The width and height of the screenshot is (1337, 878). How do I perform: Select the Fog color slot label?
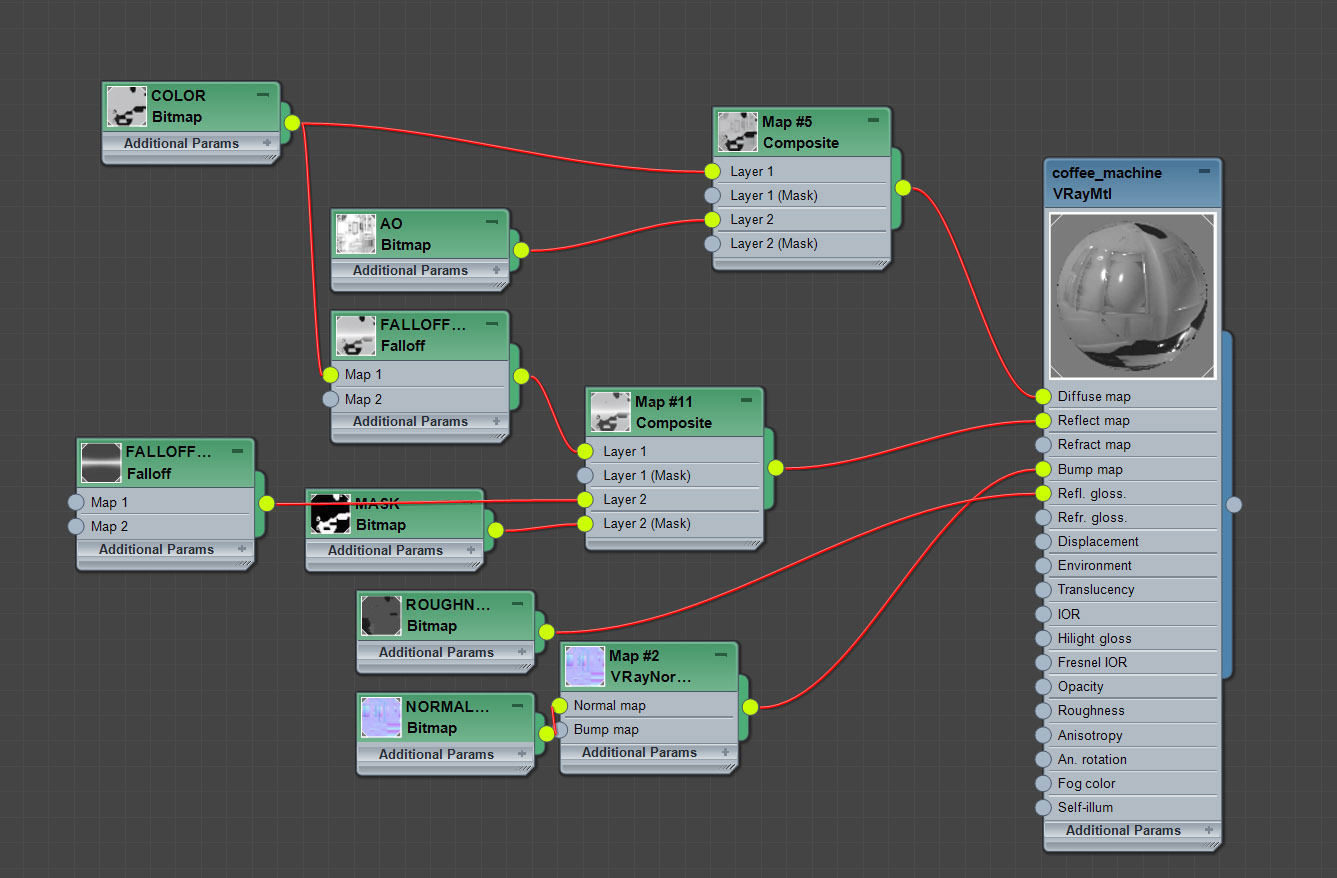pyautogui.click(x=1086, y=783)
